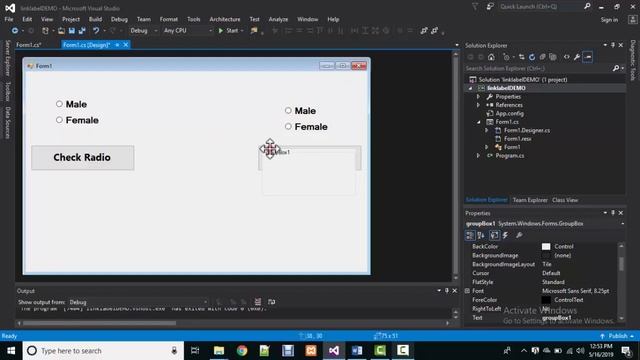Select the left Female radio button
This screenshot has width=640, height=360.
pyautogui.click(x=59, y=120)
